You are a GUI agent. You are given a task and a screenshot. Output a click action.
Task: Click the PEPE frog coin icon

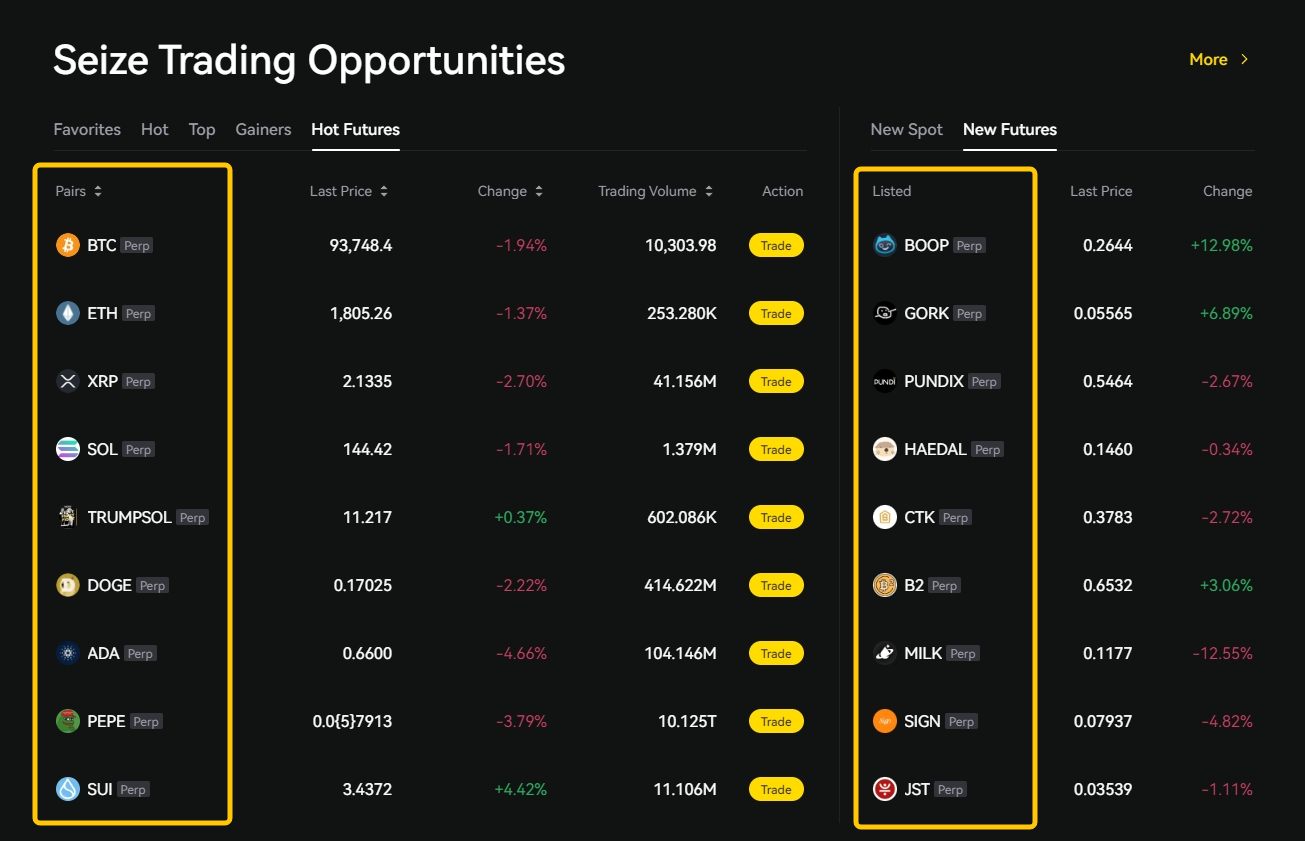point(68,721)
